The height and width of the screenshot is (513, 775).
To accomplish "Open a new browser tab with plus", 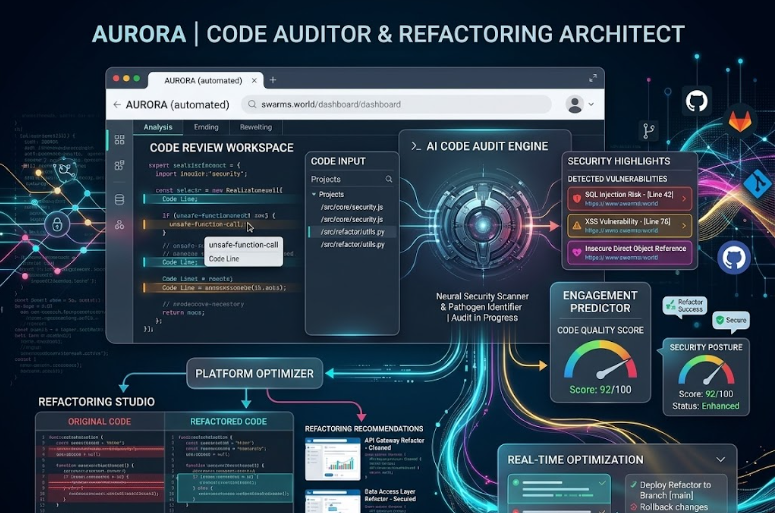I will point(273,80).
